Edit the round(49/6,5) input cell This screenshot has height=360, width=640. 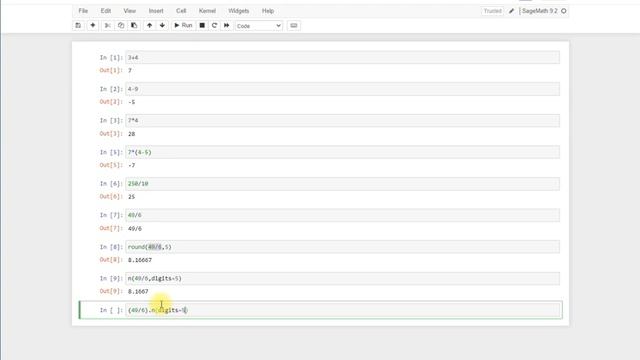342,247
